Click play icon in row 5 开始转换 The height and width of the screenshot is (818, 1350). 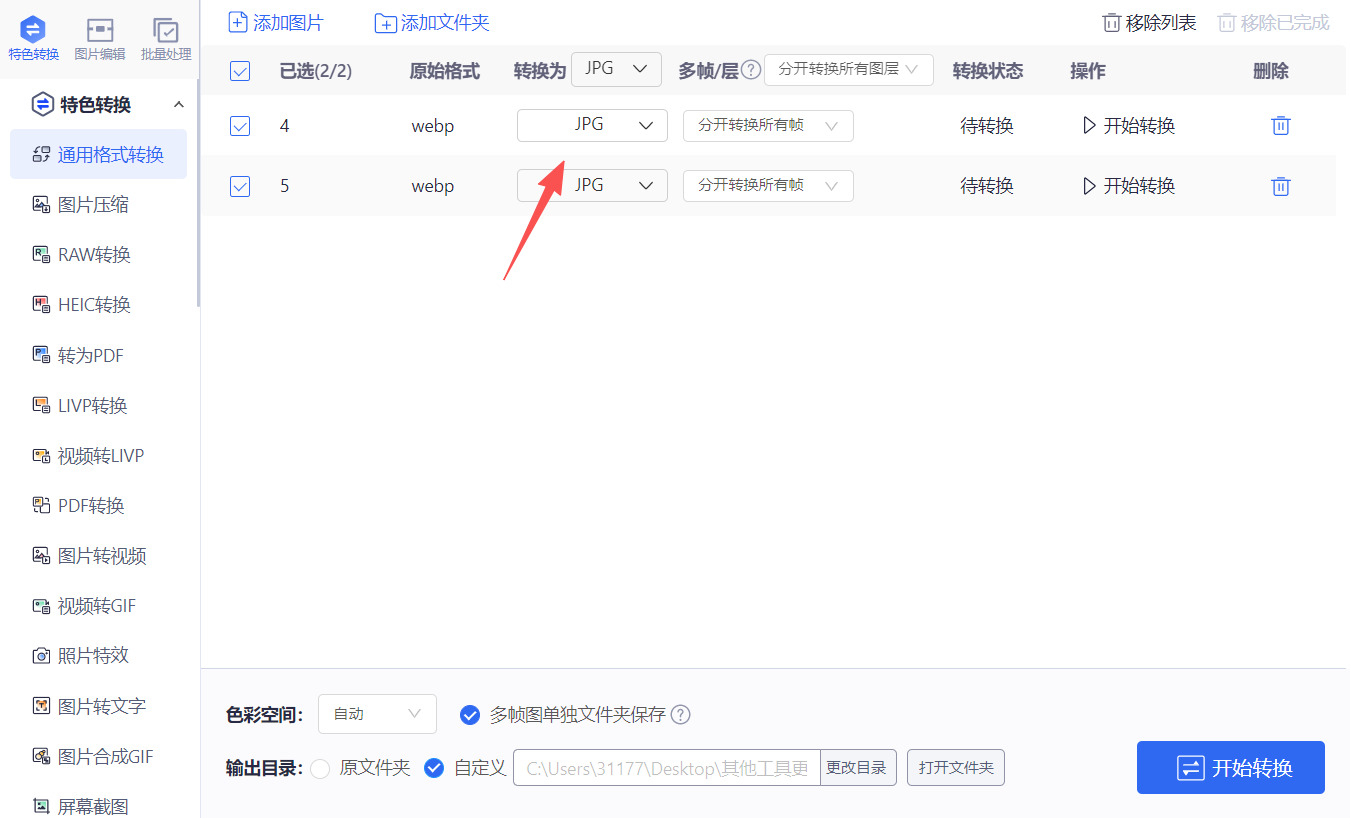pyautogui.click(x=1090, y=186)
